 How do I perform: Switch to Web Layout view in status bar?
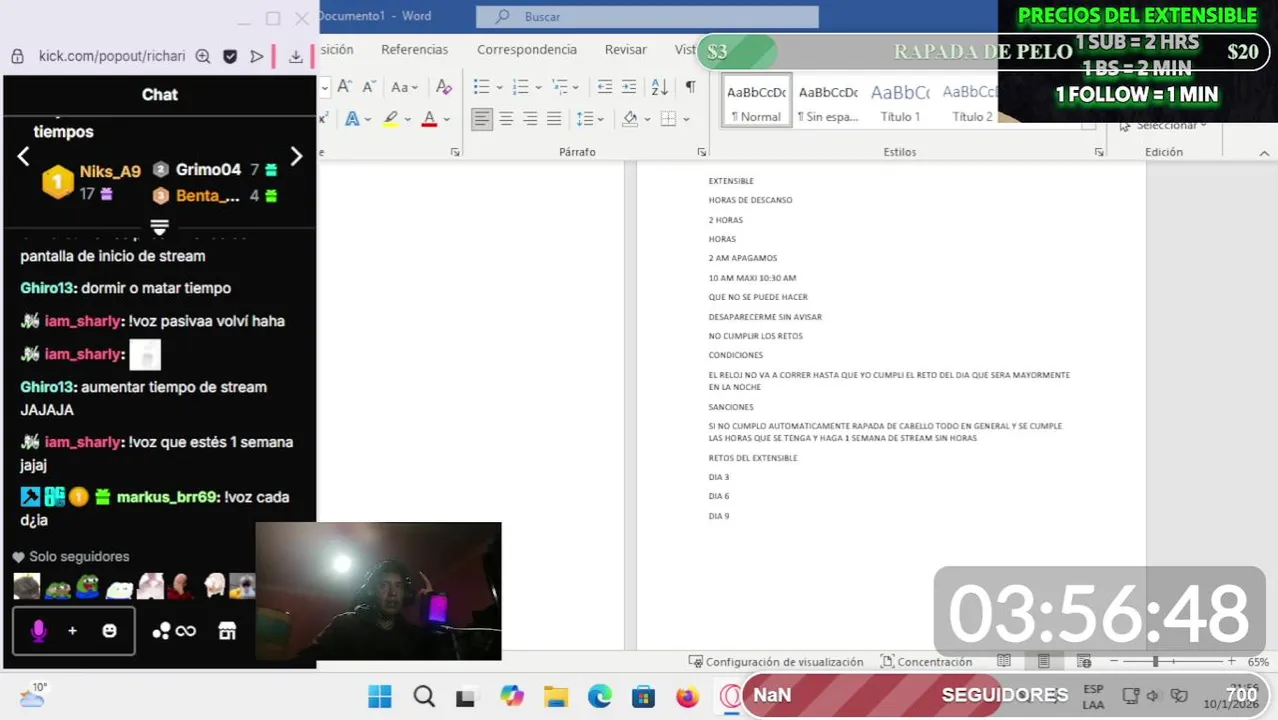tap(1084, 662)
